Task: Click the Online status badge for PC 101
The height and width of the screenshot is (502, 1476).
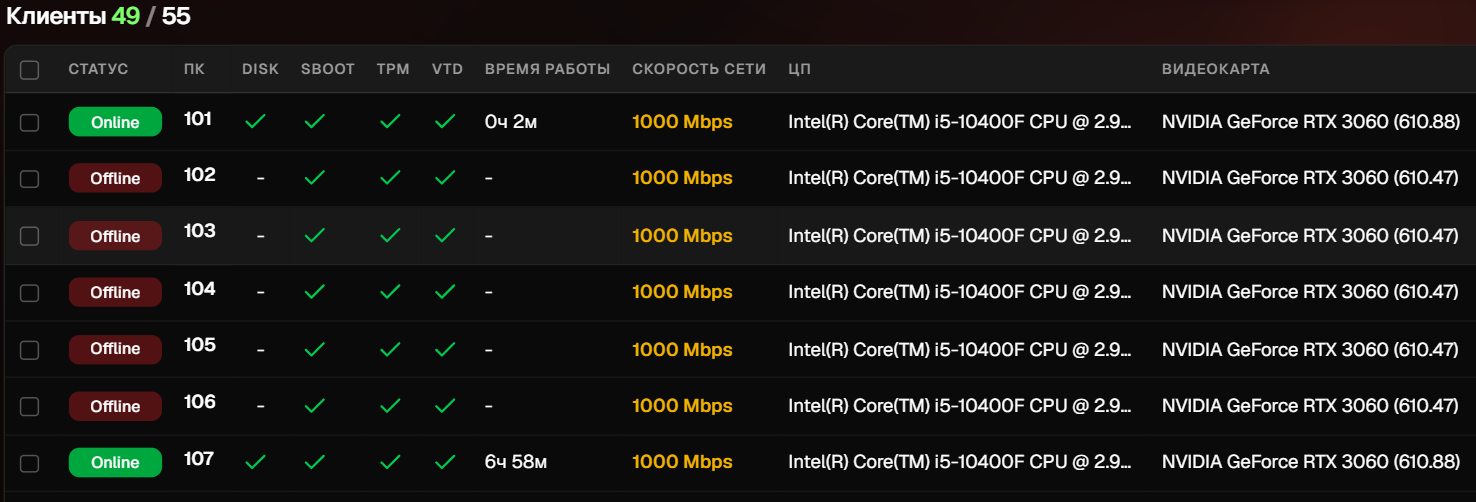Action: 115,122
